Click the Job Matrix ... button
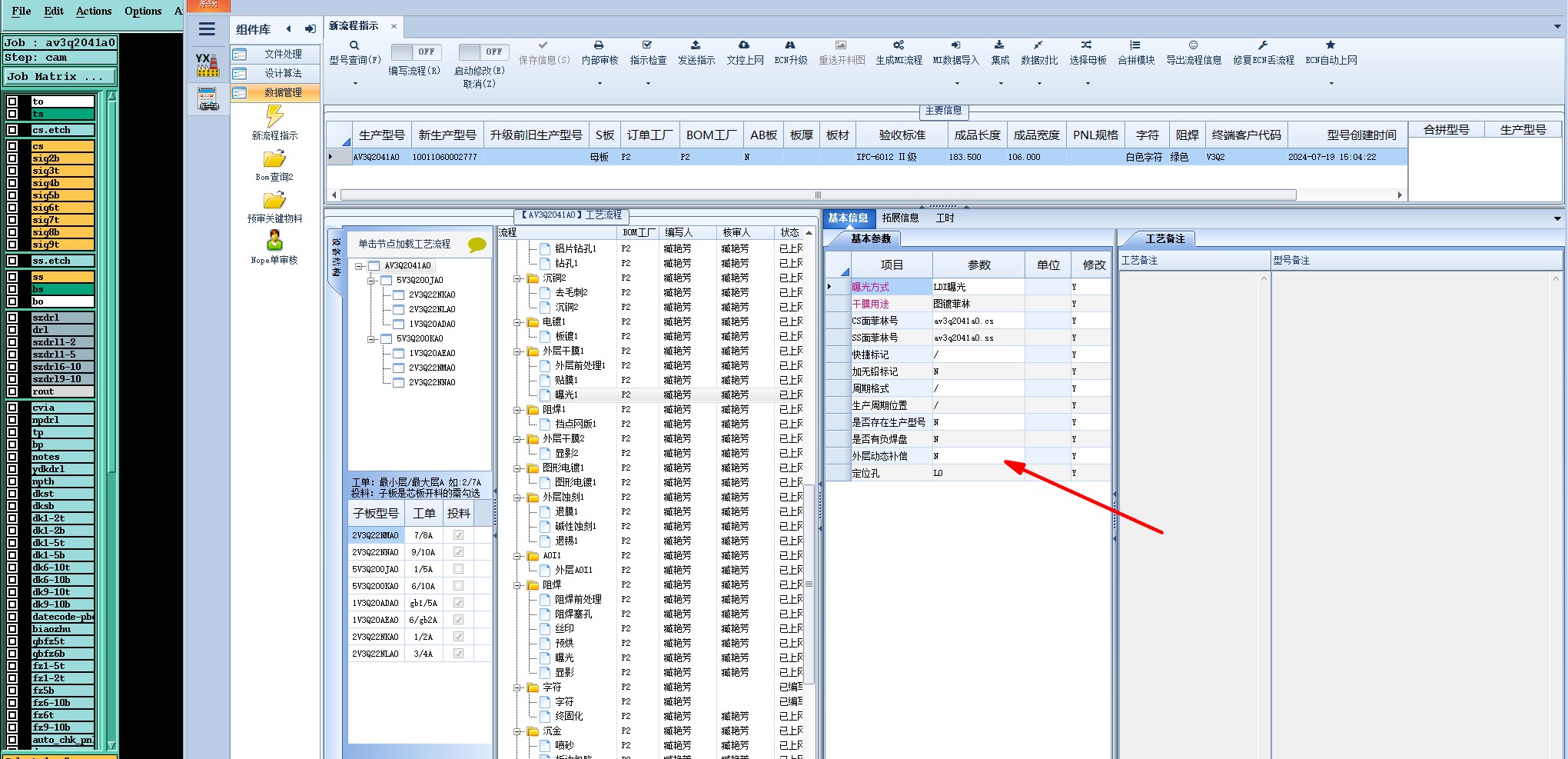Viewport: 1568px width, 759px height. [x=60, y=77]
